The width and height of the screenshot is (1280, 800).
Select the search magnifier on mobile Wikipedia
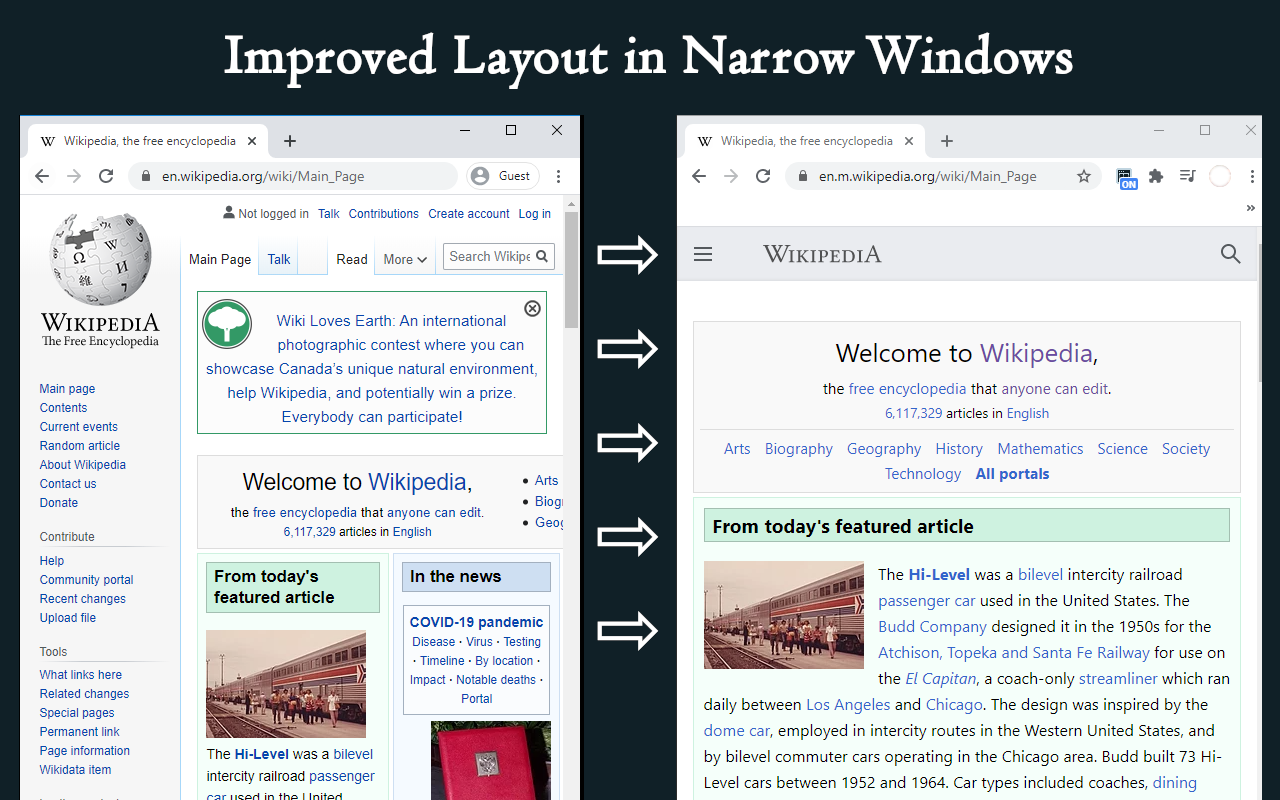pos(1230,254)
